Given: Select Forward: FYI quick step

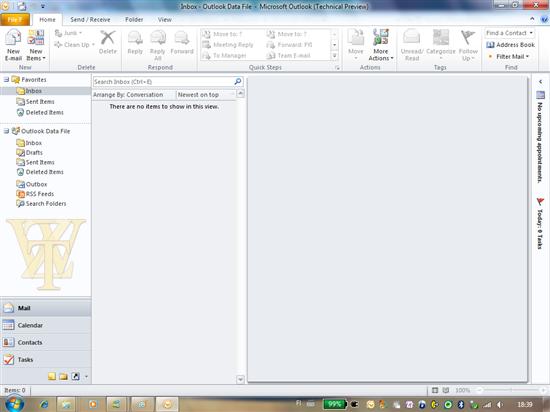Looking at the screenshot, I should [x=290, y=45].
